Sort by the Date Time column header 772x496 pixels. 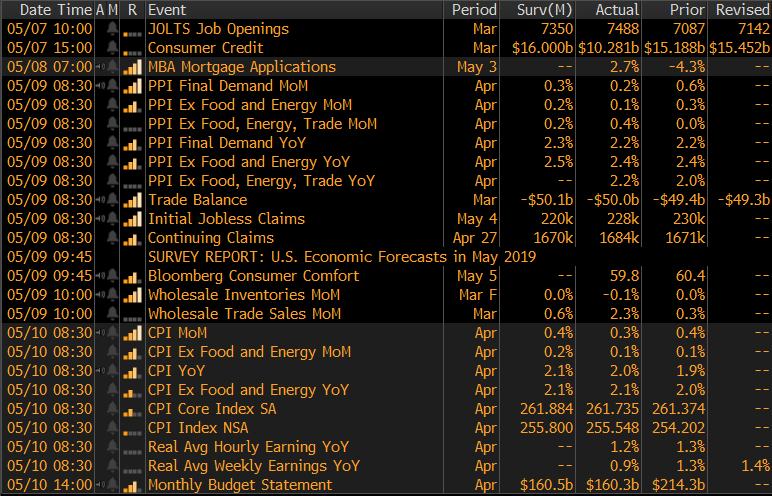(x=48, y=9)
